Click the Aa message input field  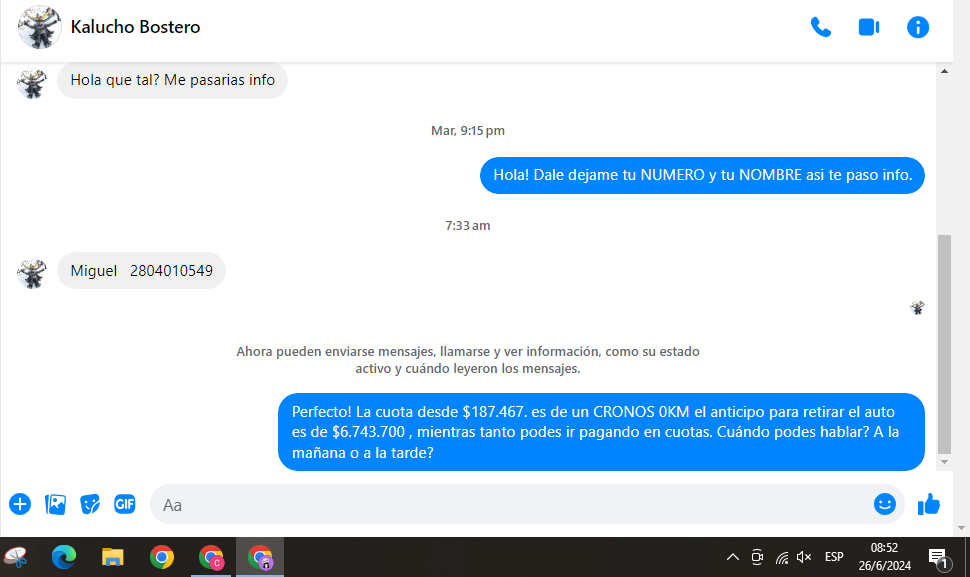527,504
